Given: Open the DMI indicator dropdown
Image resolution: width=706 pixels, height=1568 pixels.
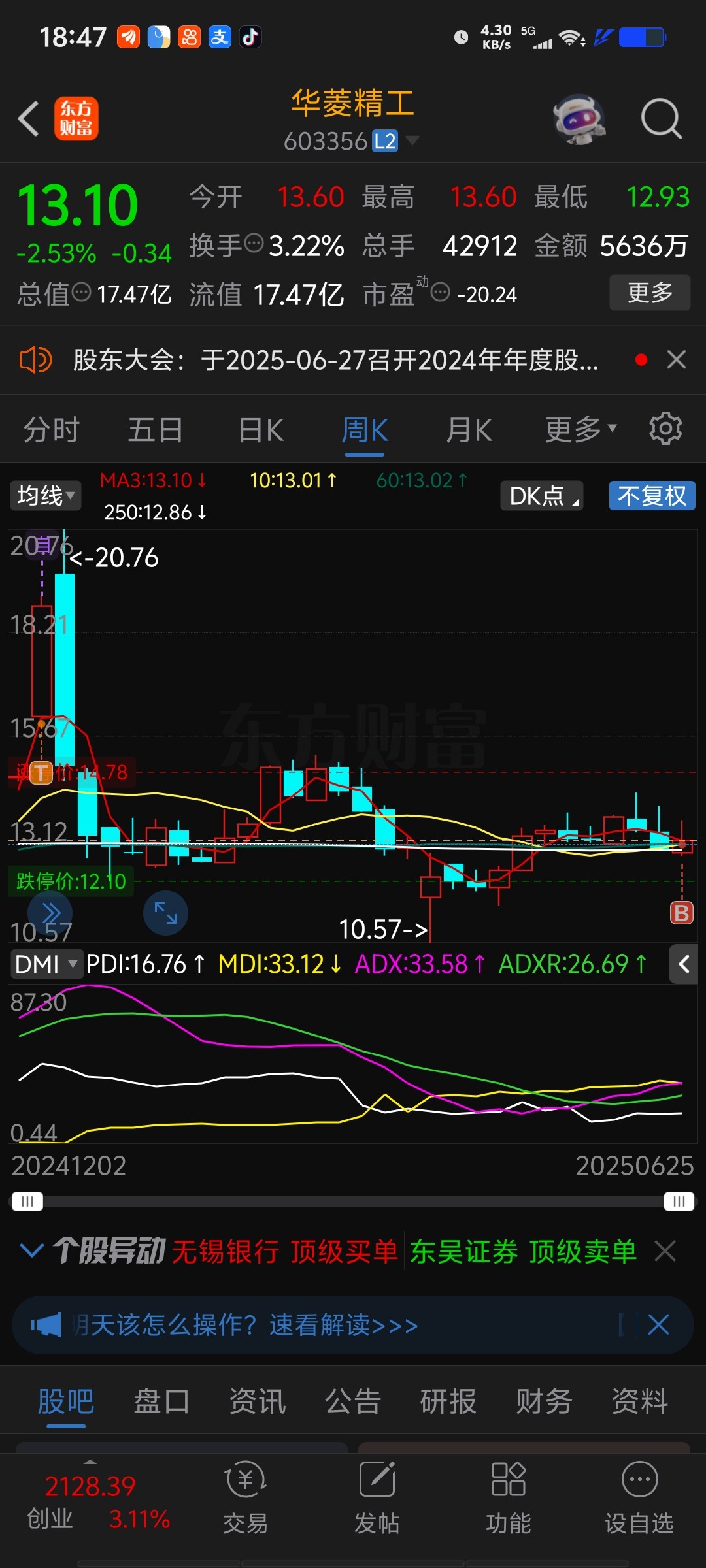Looking at the screenshot, I should [46, 964].
